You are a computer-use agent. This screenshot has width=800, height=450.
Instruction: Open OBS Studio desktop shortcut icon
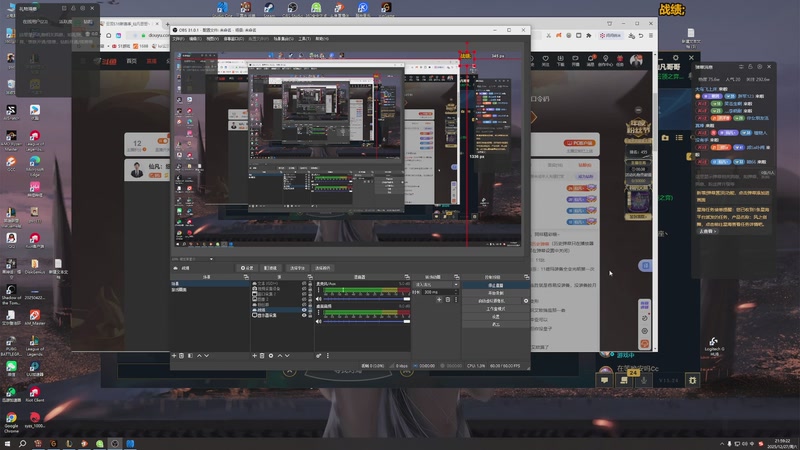292,8
